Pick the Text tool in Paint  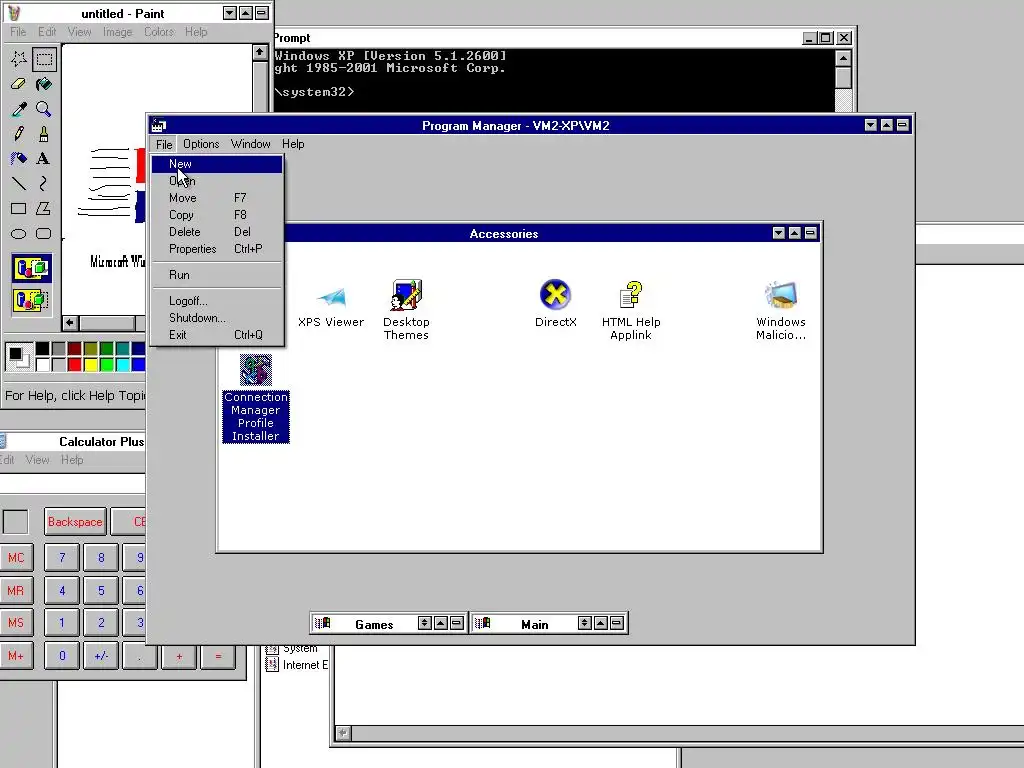click(x=44, y=159)
